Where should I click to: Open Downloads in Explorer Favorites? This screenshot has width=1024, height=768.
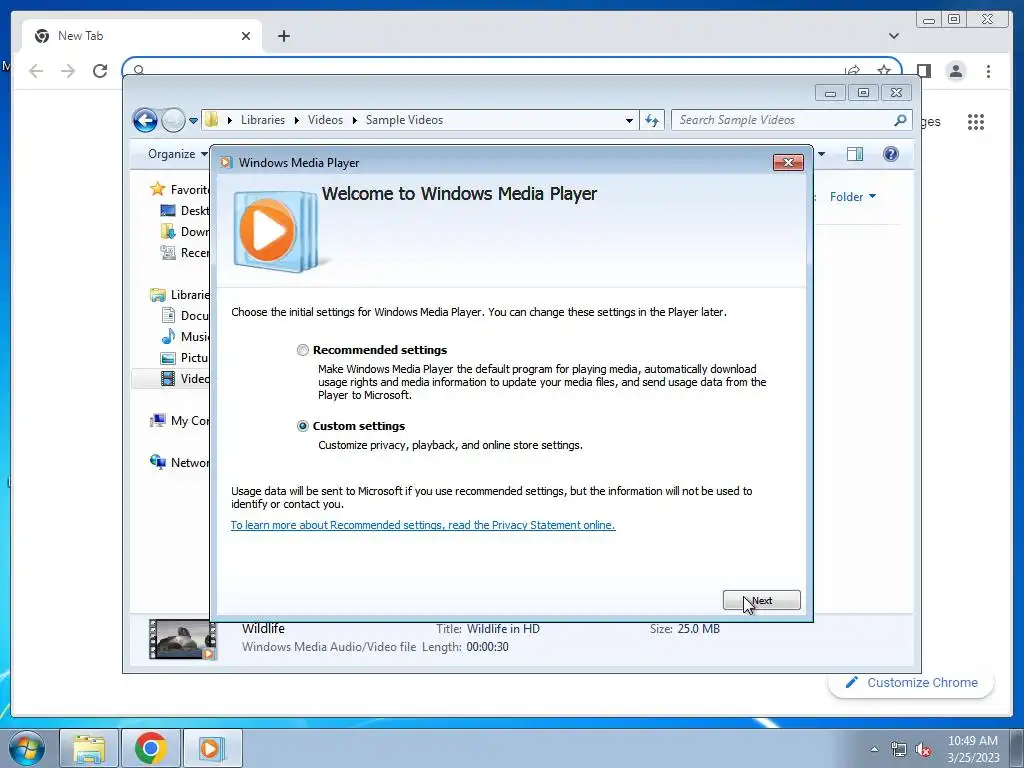185,231
